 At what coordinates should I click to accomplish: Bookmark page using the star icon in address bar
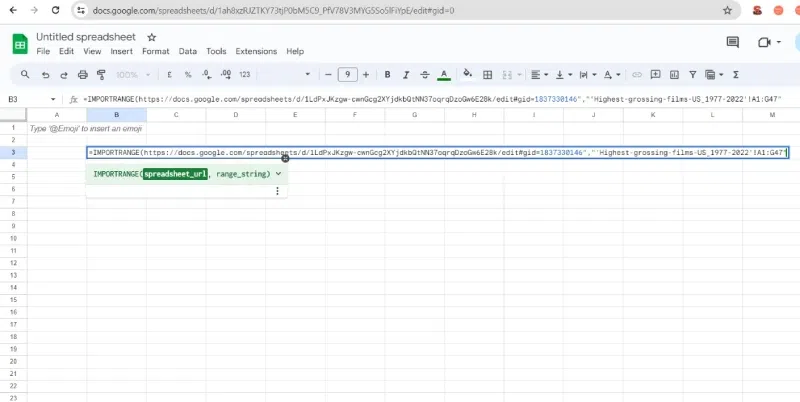(728, 10)
